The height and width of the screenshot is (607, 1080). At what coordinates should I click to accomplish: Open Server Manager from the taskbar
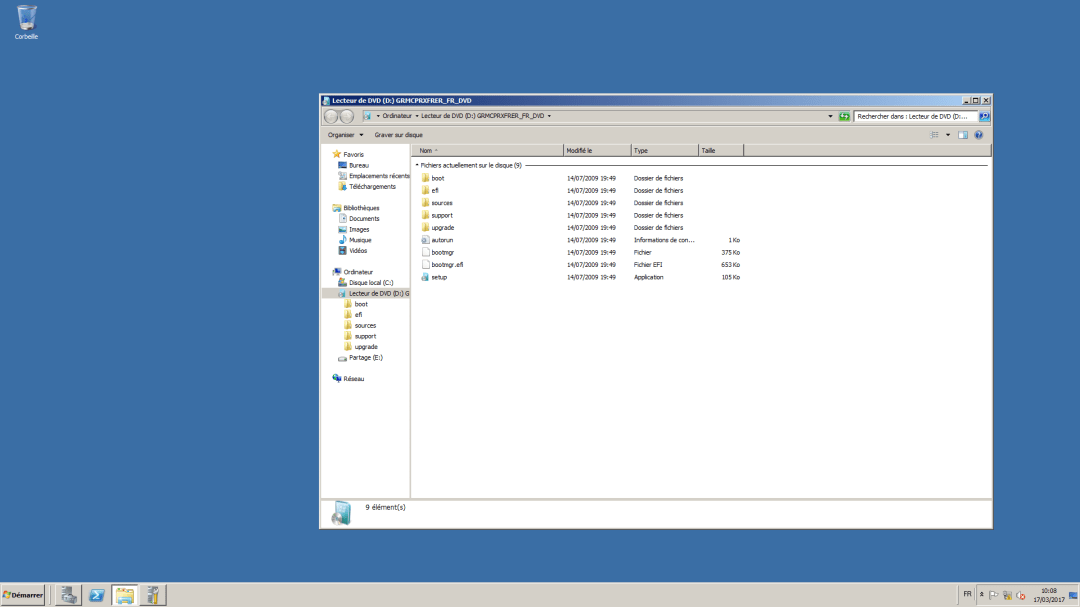pos(152,595)
